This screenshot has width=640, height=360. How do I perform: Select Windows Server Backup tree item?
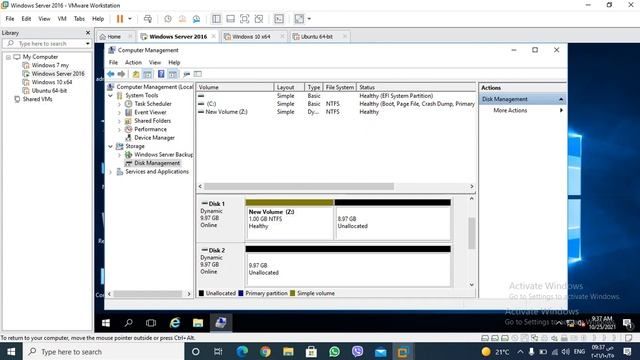(164, 155)
